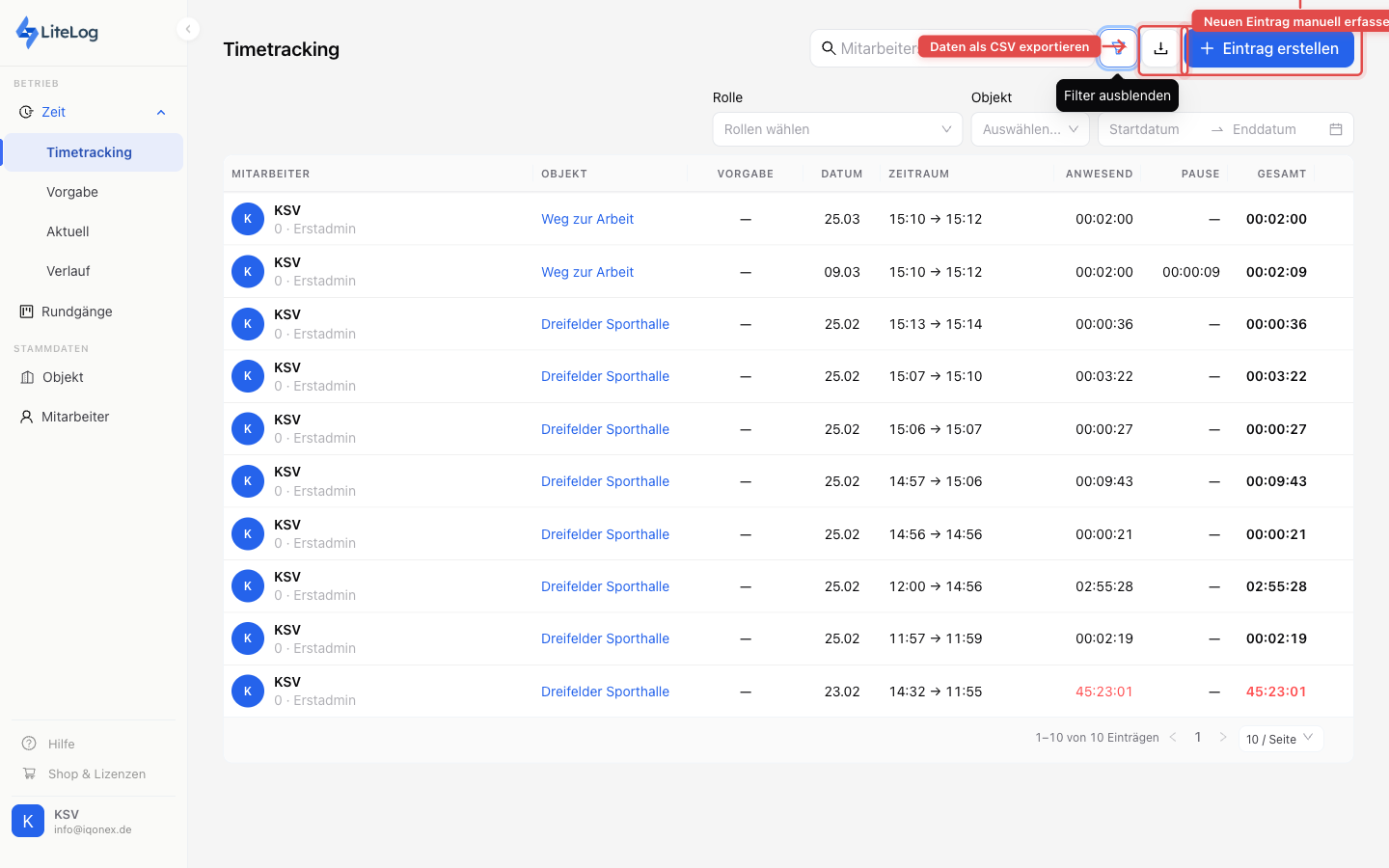Collapse the Zeit menu section
This screenshot has width=1389, height=868.
pos(161,112)
